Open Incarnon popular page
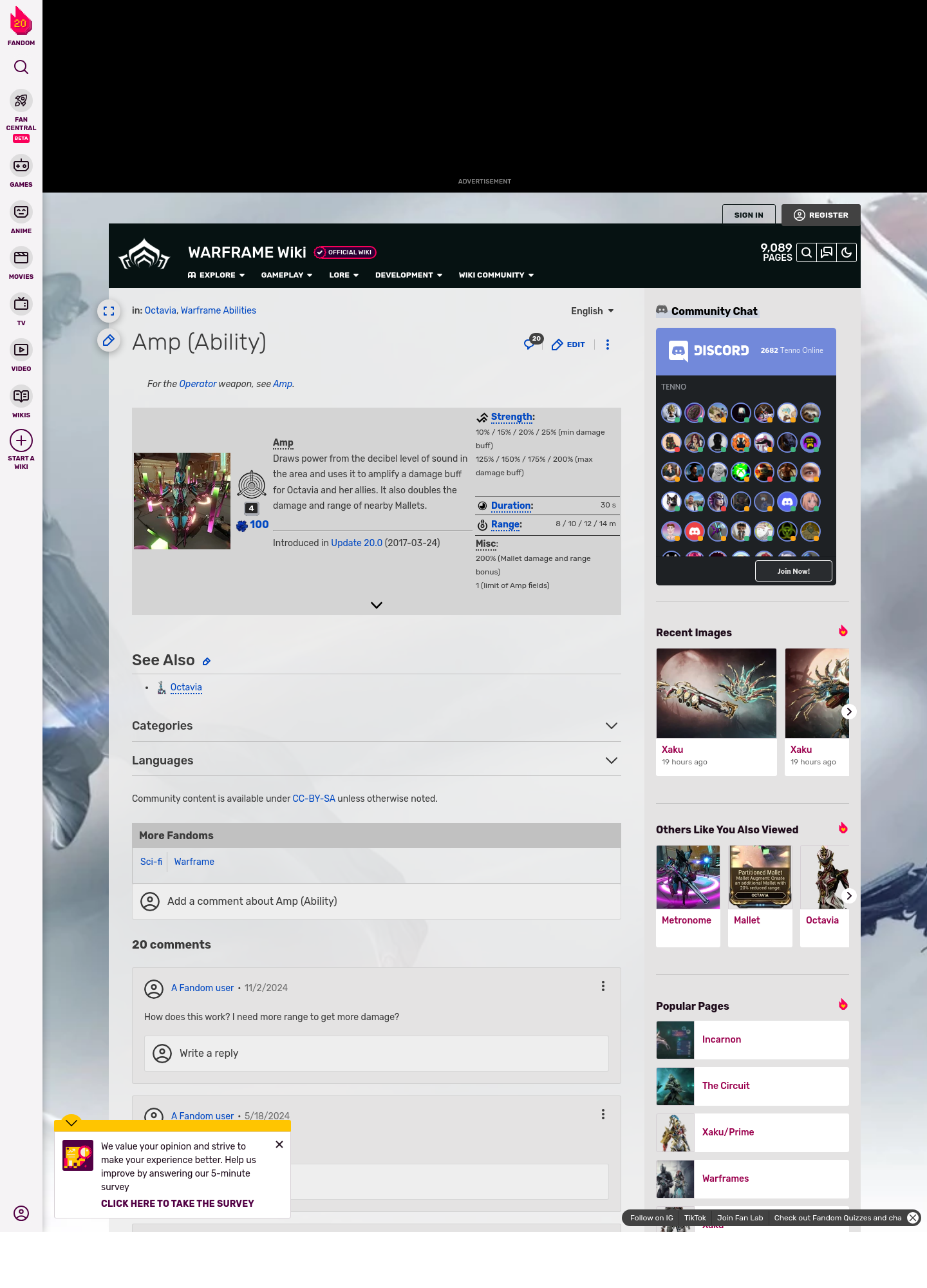Screen dimensions: 927x1288 [753, 1039]
